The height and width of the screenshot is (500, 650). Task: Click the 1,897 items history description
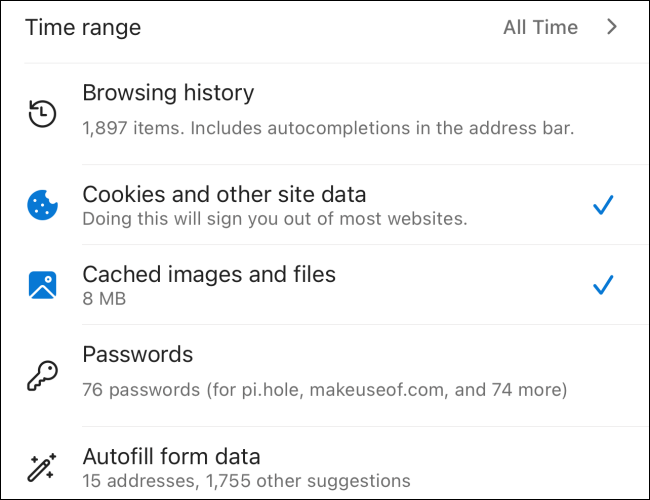coord(328,128)
